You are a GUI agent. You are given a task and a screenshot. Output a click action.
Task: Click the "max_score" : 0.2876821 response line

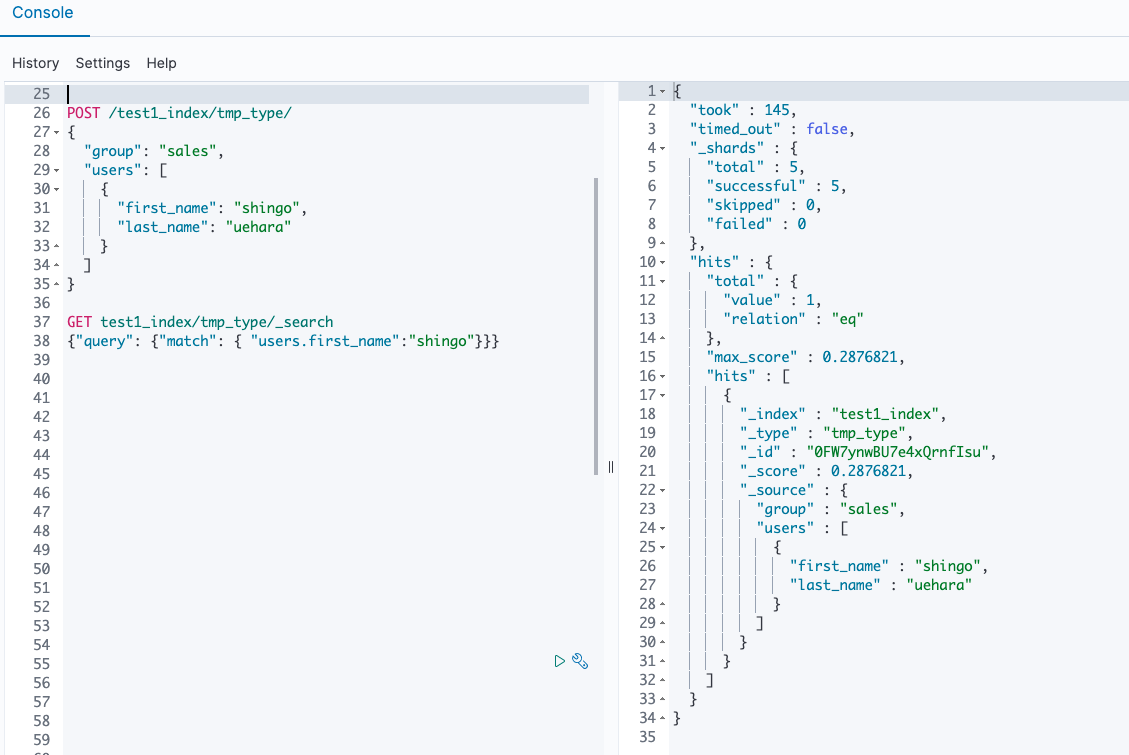(x=806, y=357)
